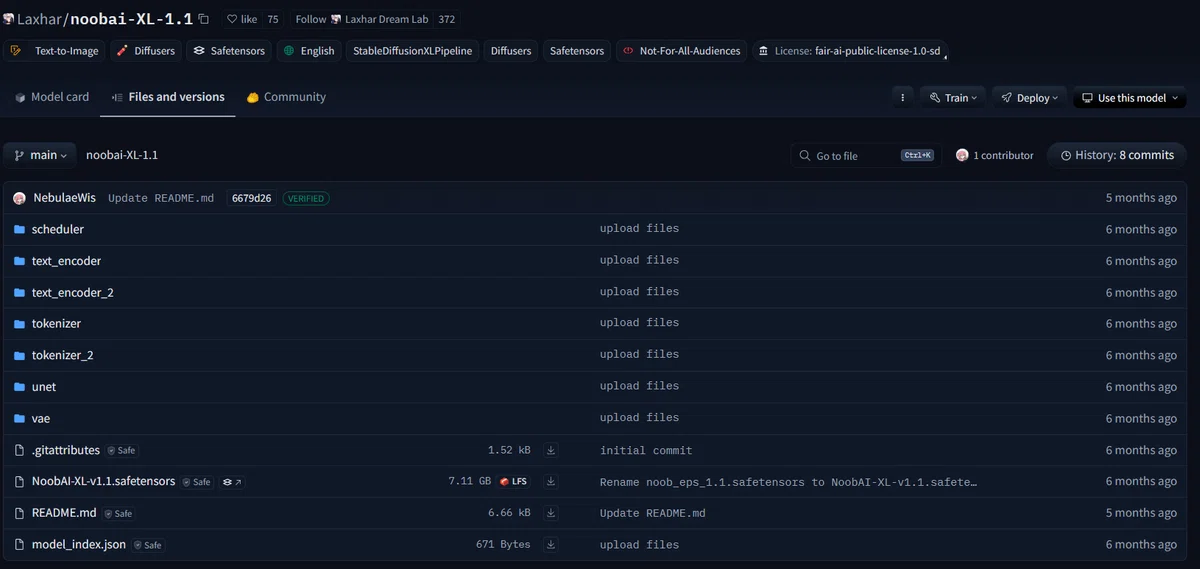Click the 1 contributor link
Screen dimensions: 1200x569
(x=995, y=155)
